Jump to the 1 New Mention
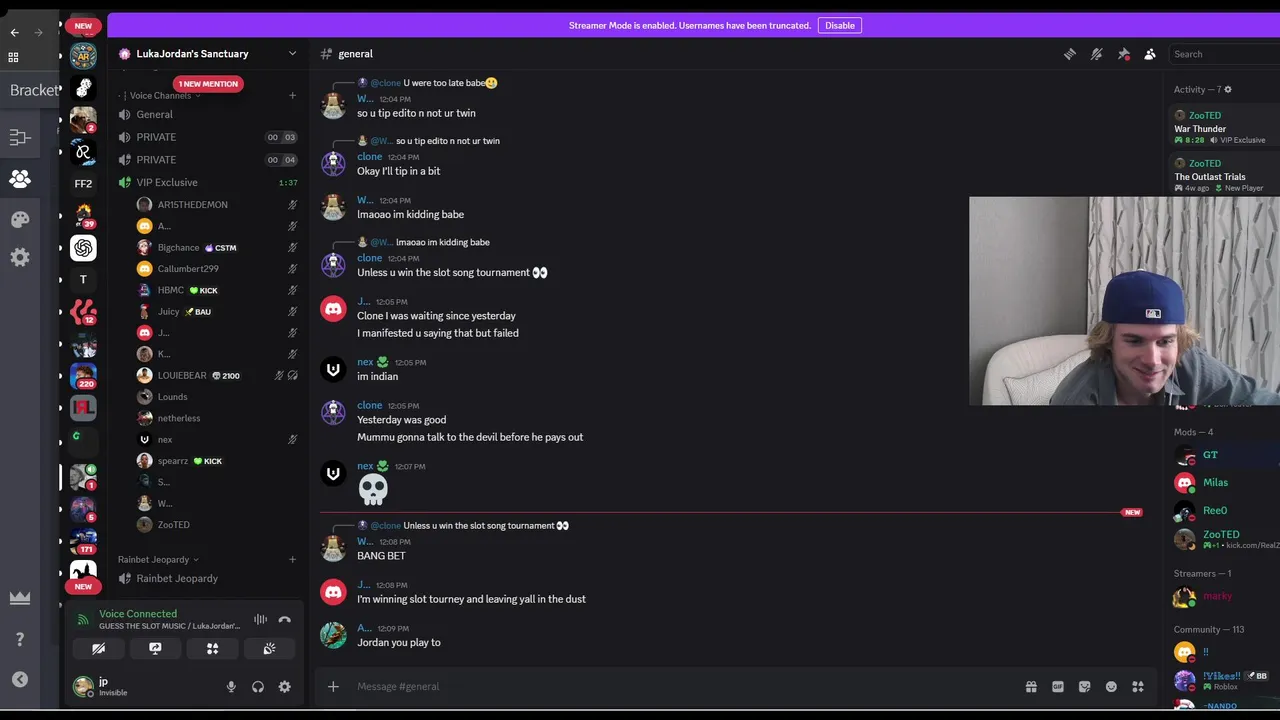 (208, 84)
